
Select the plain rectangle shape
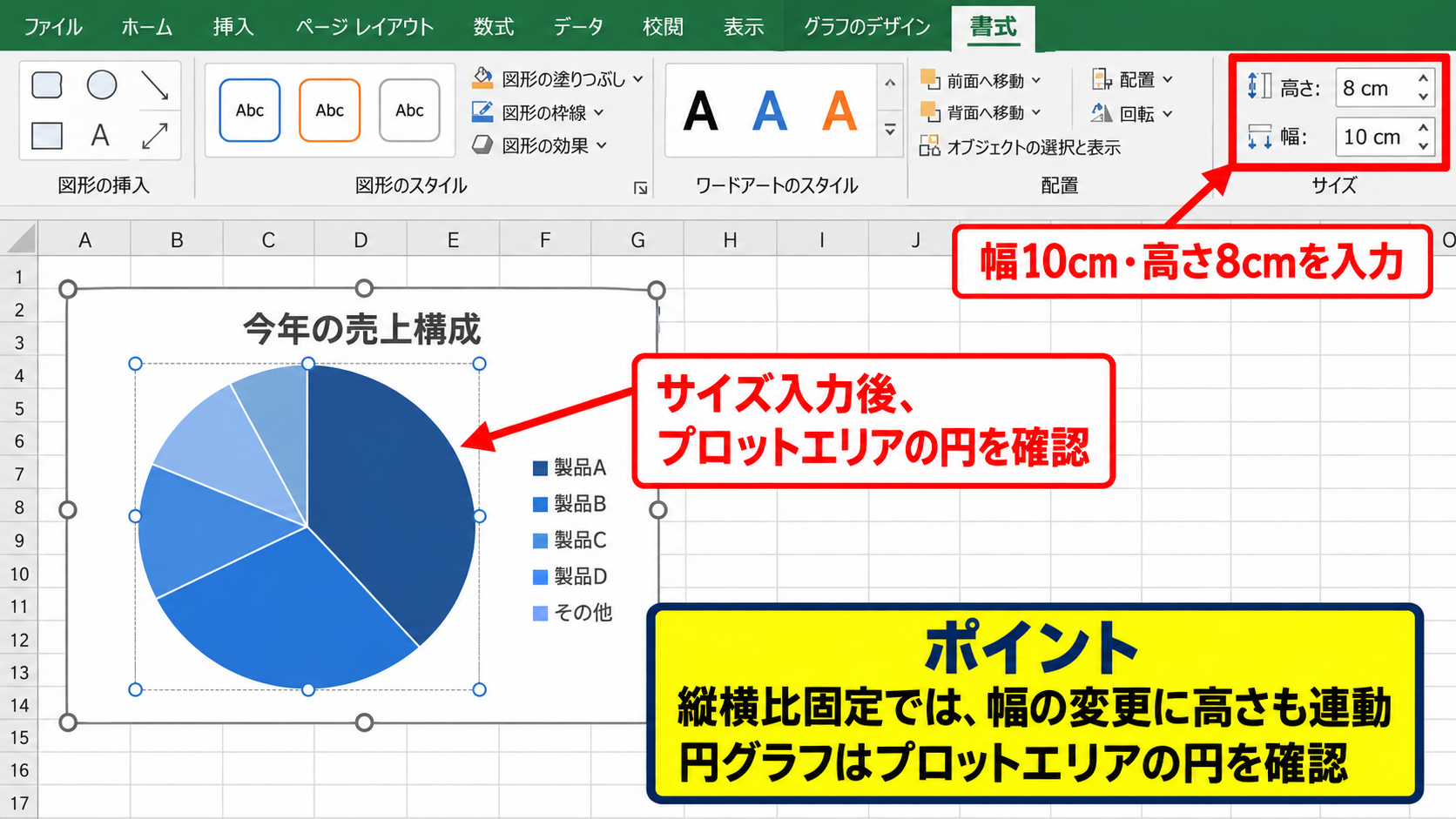(47, 136)
